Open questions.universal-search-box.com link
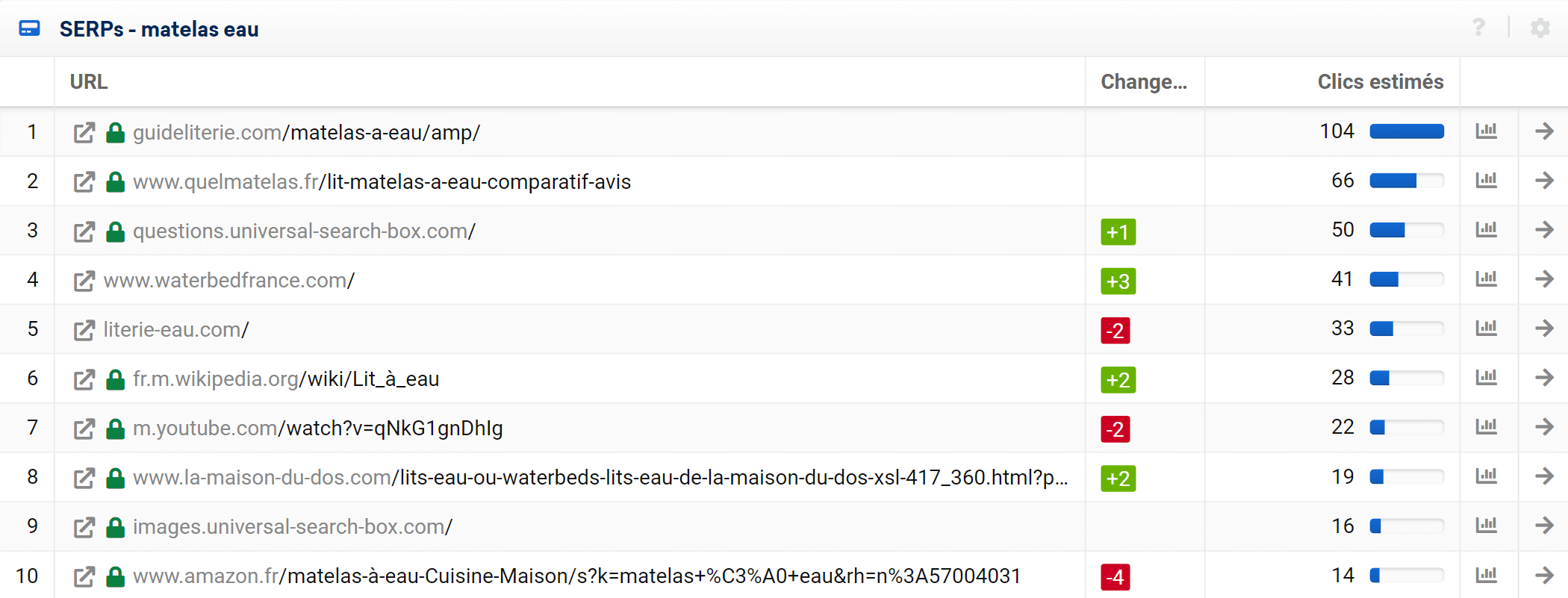Image resolution: width=1568 pixels, height=598 pixels. (304, 231)
